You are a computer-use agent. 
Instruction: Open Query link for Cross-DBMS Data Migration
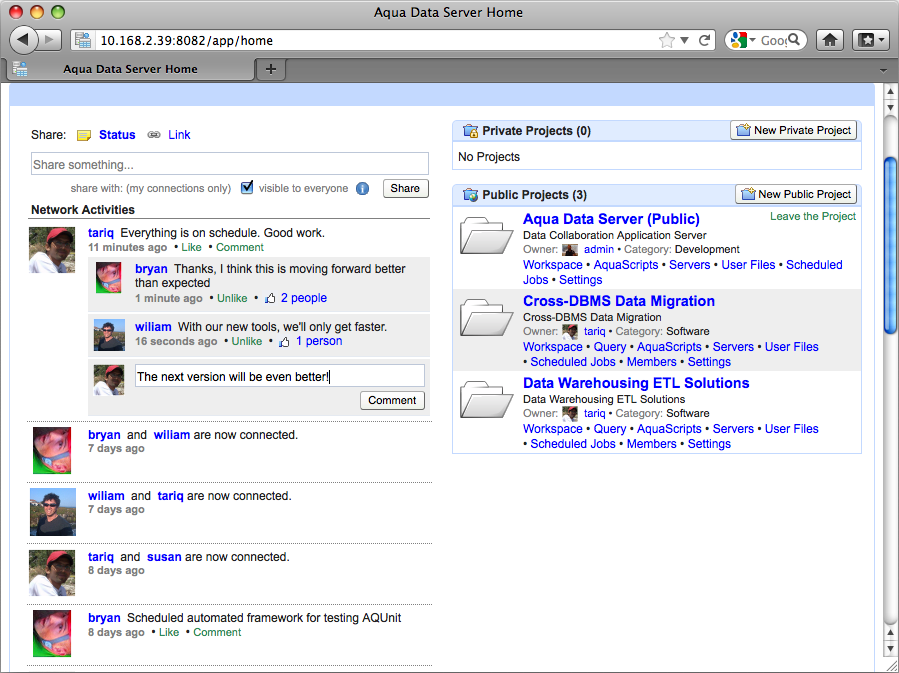pyautogui.click(x=609, y=347)
